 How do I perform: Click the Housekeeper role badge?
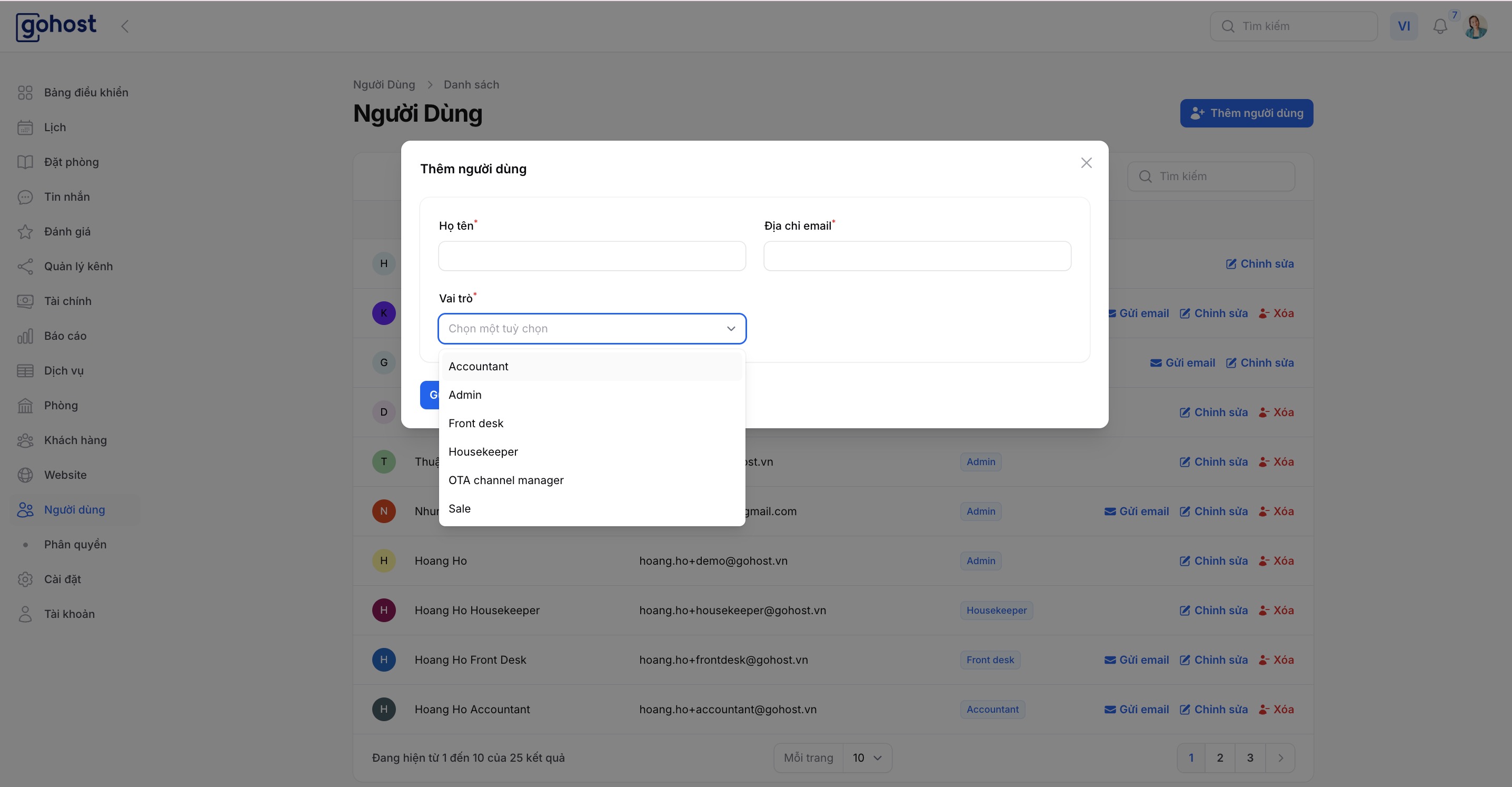pos(996,610)
